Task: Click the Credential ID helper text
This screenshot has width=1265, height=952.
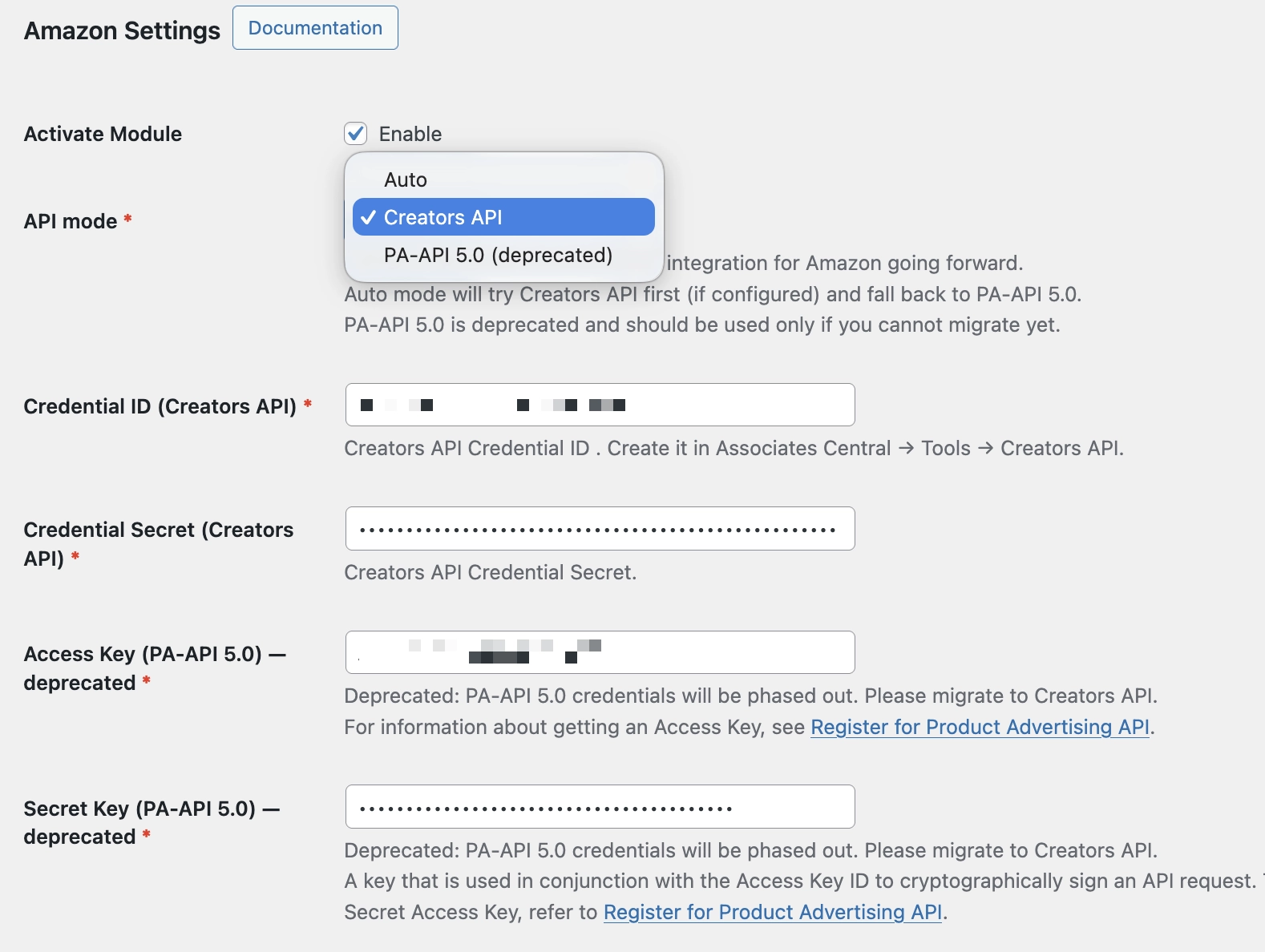Action: pos(734,448)
